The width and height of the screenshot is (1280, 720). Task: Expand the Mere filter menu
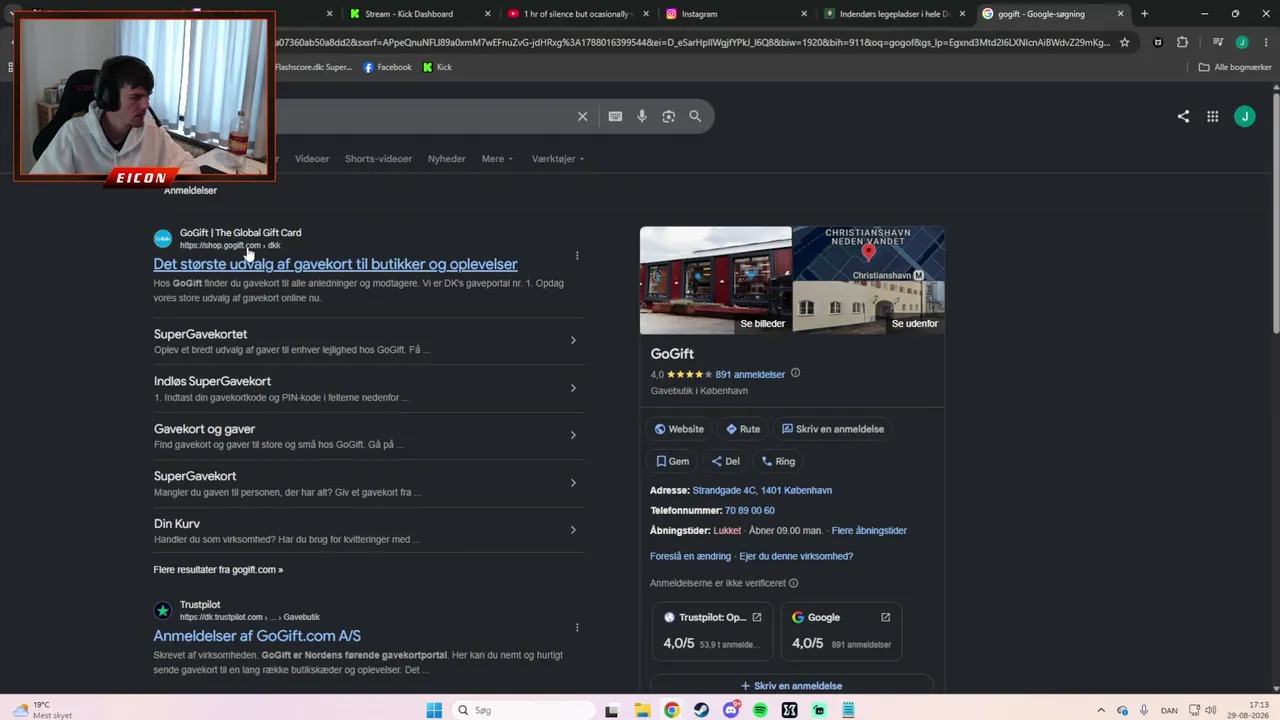[497, 159]
